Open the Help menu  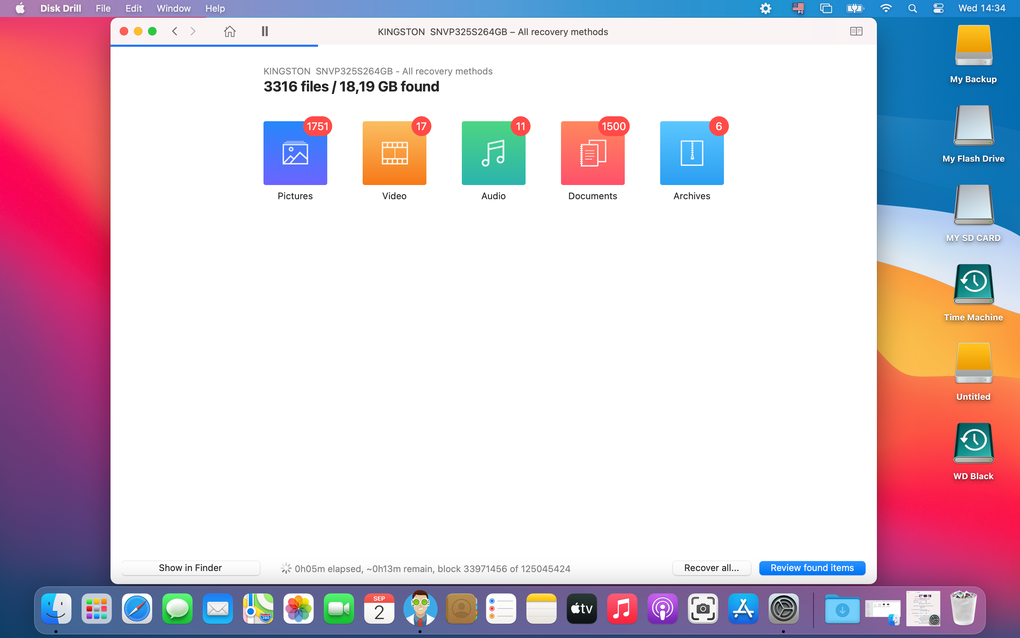pyautogui.click(x=215, y=8)
